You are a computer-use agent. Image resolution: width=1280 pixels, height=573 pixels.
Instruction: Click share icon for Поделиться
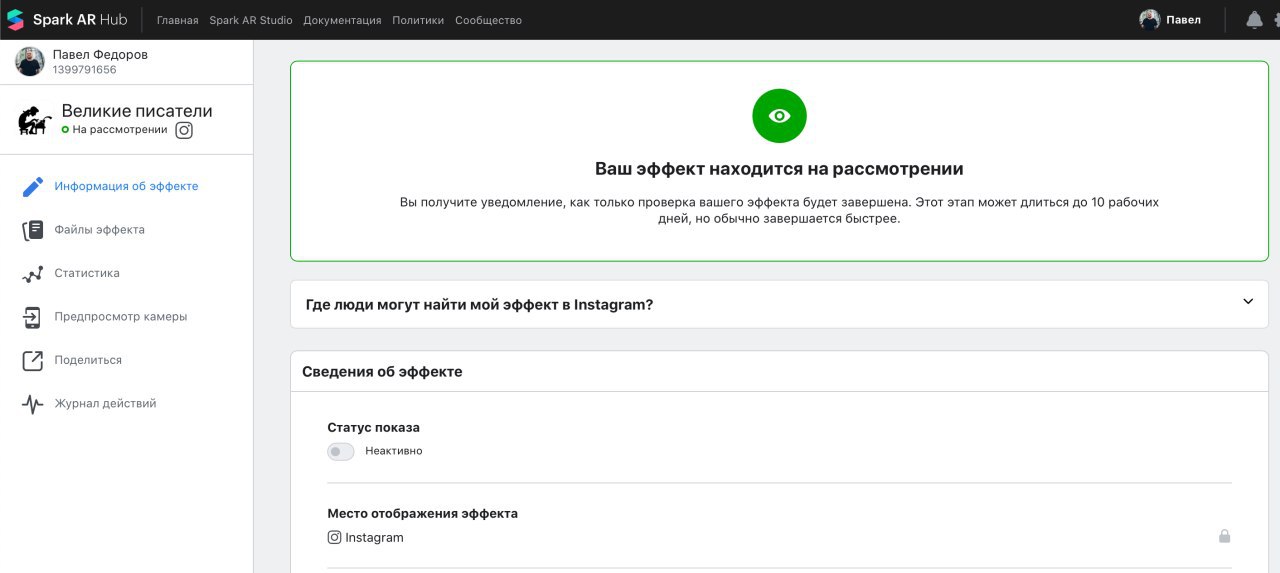(x=33, y=360)
